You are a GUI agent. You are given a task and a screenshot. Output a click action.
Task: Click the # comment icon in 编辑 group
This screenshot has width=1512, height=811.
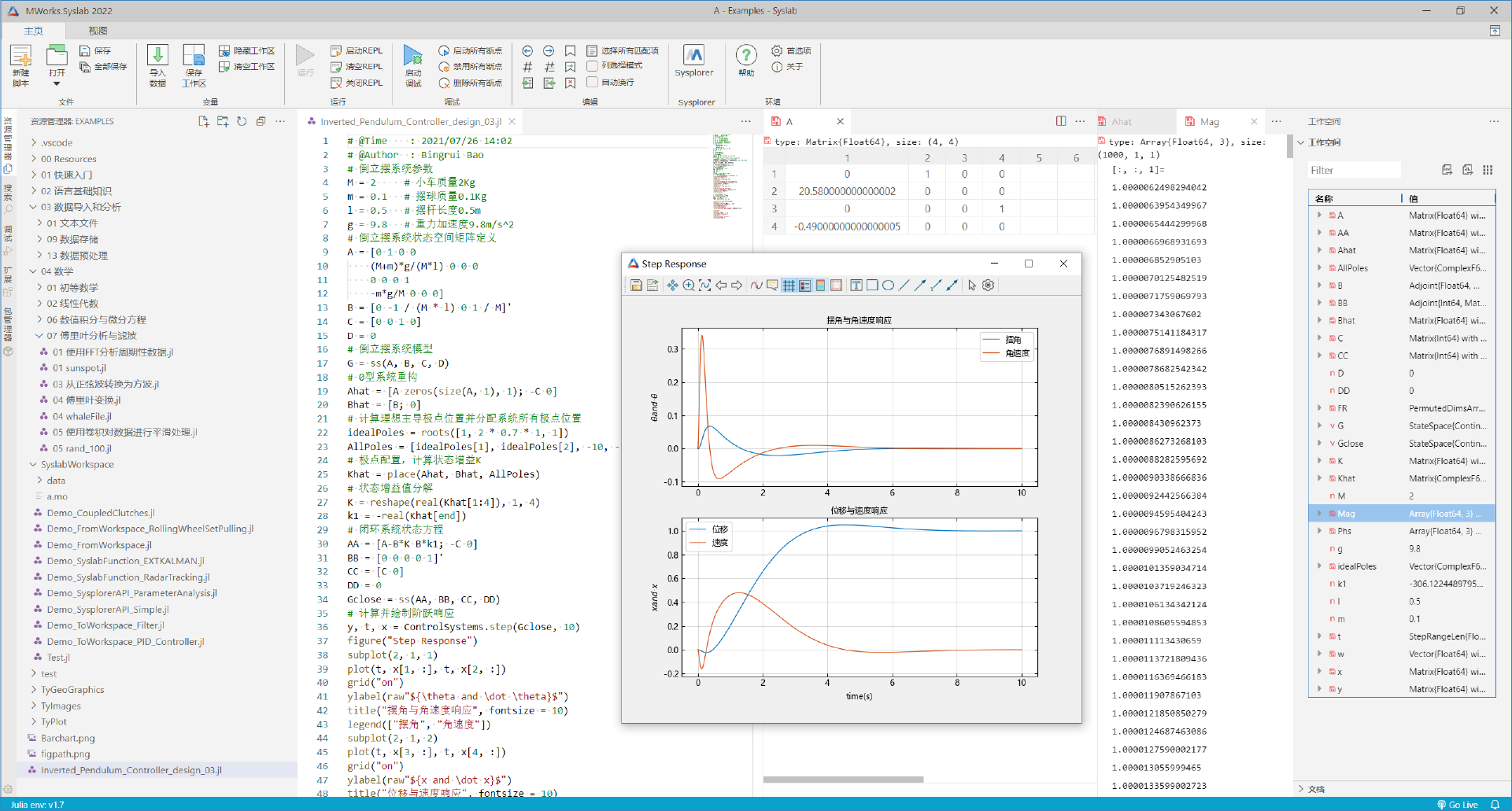527,67
